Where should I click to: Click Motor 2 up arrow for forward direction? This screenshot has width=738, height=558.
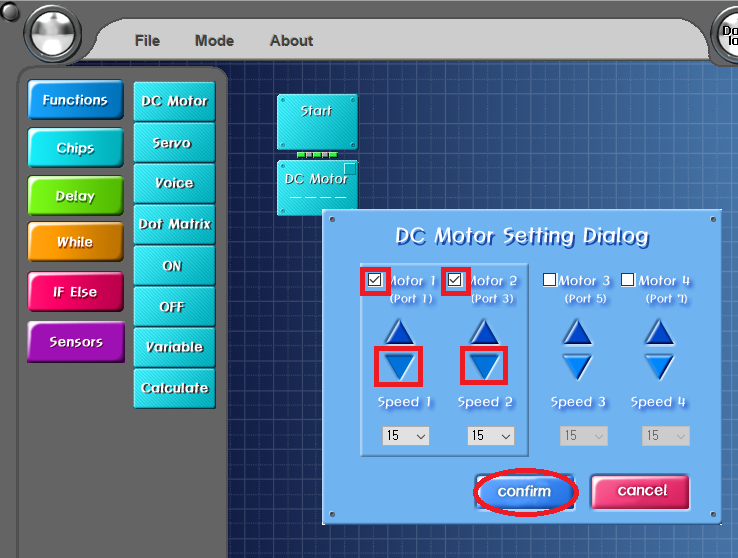[x=484, y=332]
